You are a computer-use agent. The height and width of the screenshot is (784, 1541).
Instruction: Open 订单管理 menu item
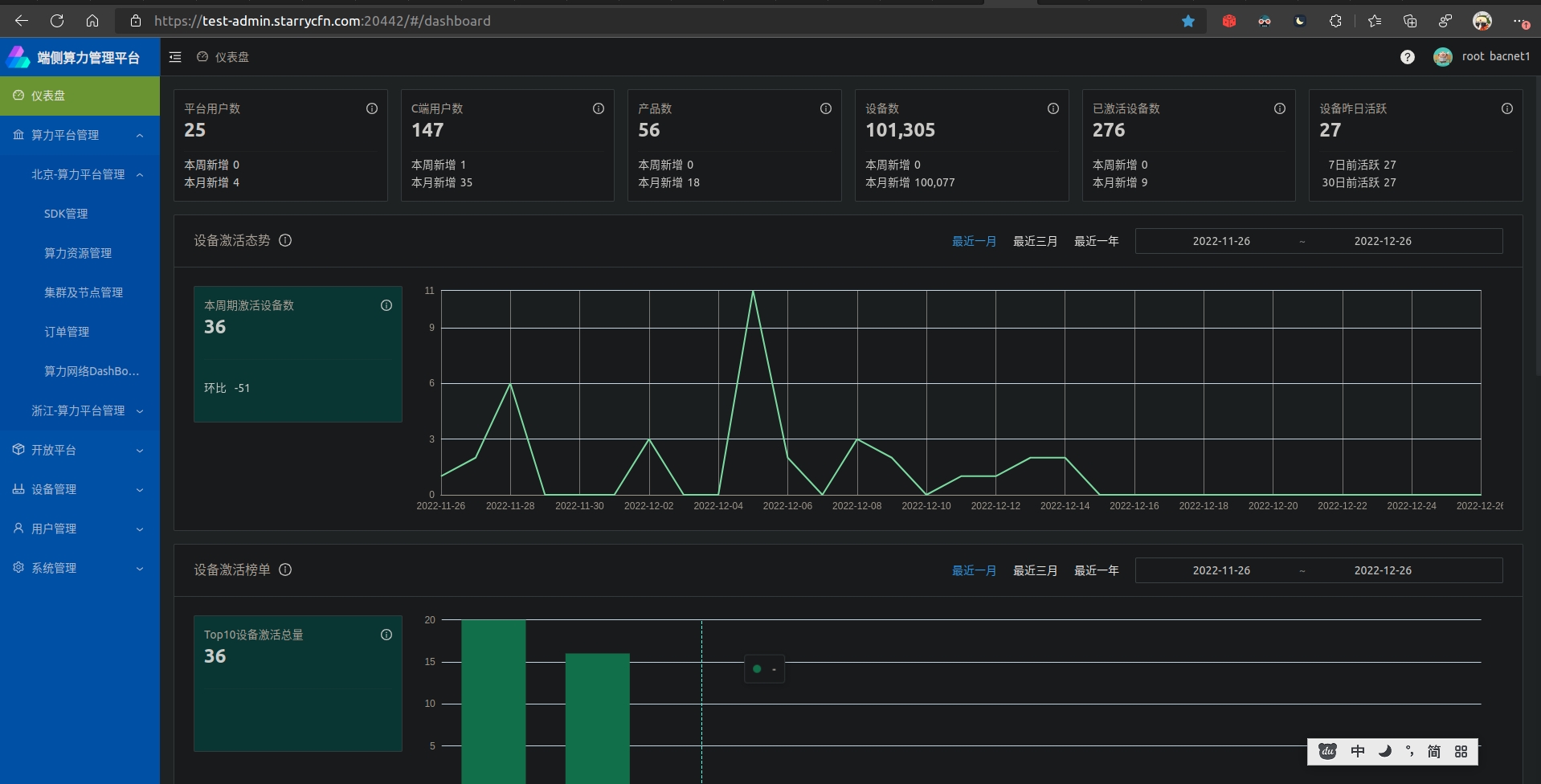coord(80,332)
